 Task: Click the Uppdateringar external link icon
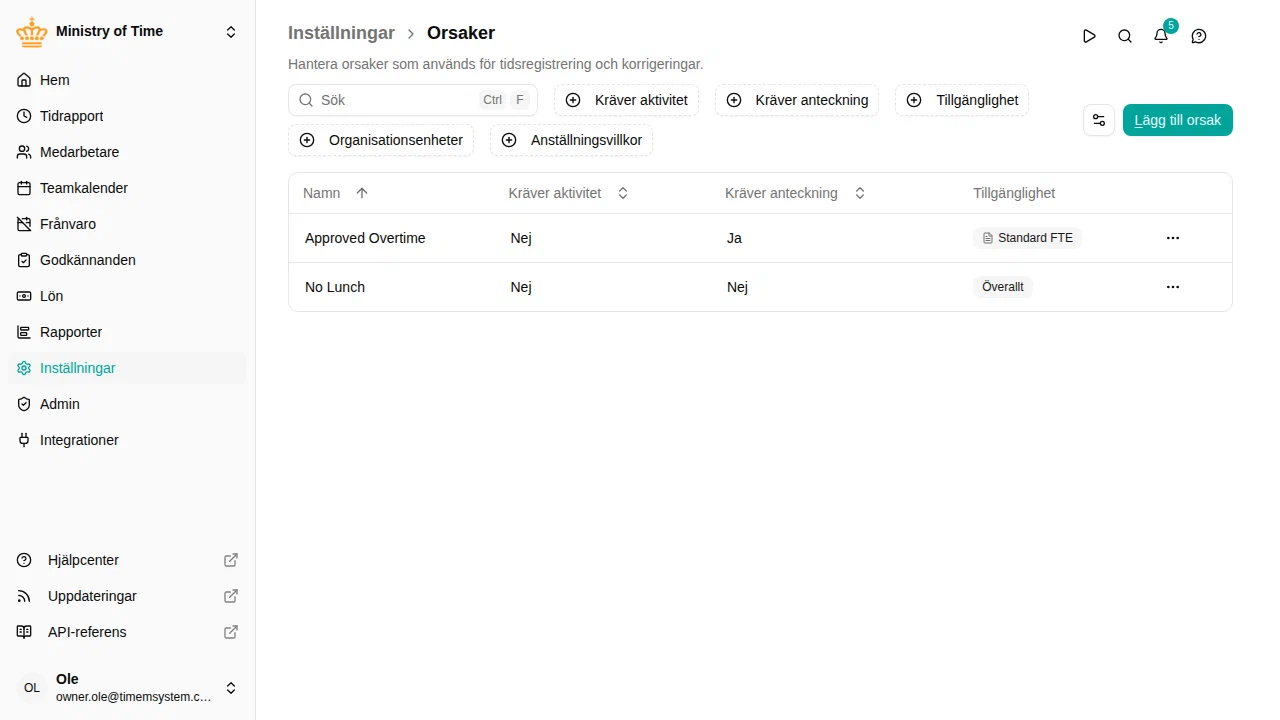pyautogui.click(x=231, y=596)
